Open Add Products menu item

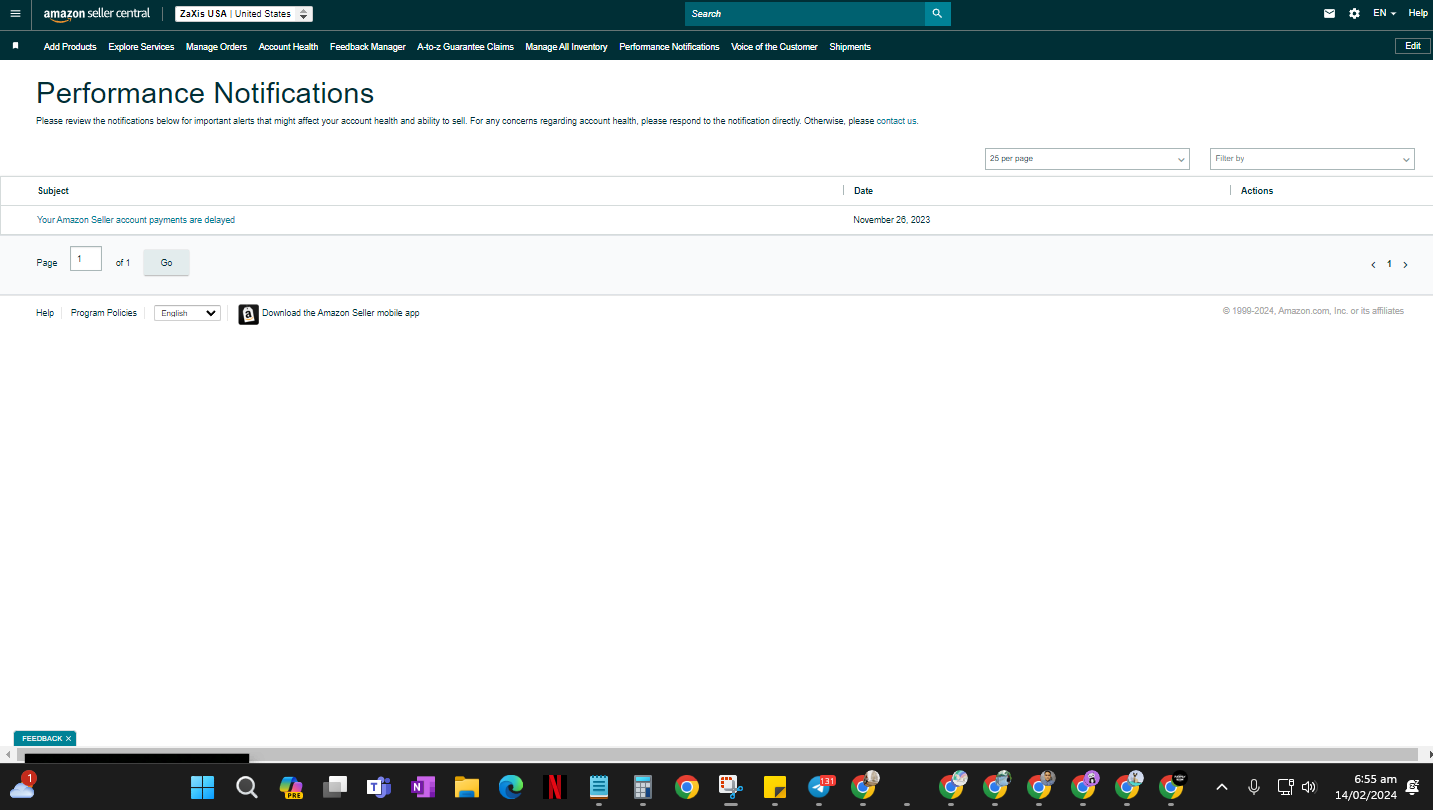point(70,47)
